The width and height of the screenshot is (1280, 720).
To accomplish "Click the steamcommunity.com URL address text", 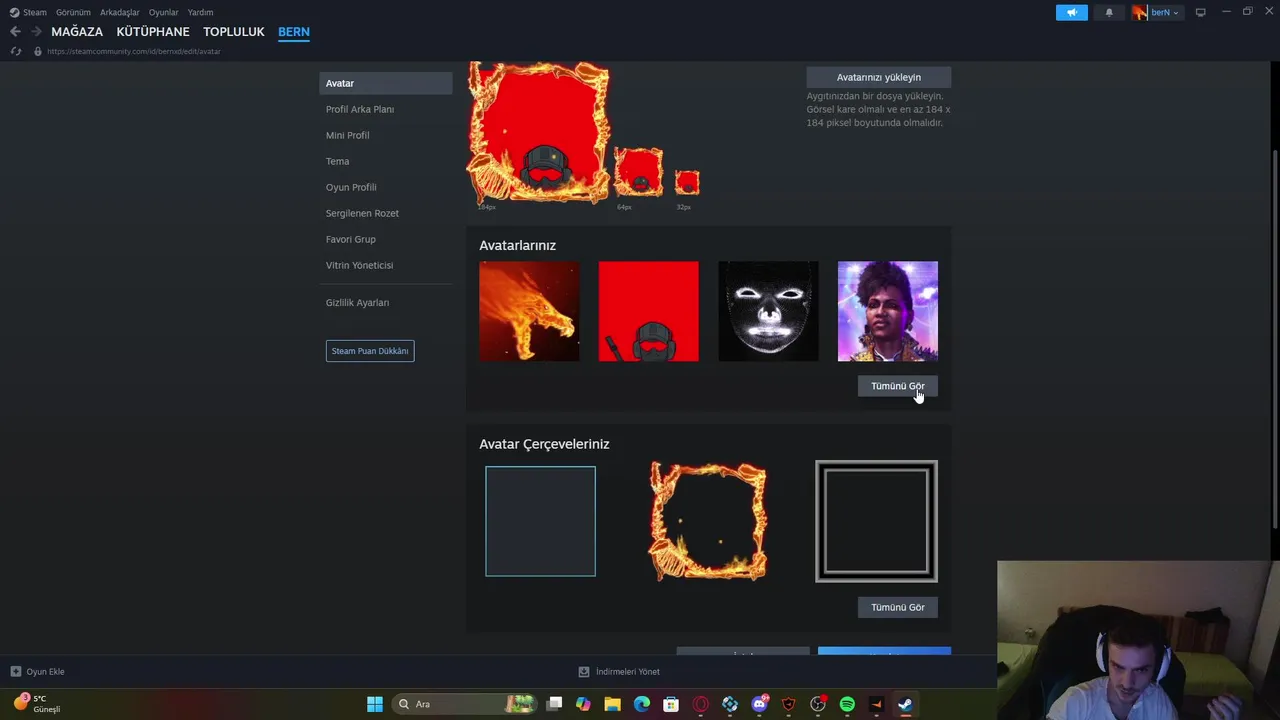I will pyautogui.click(x=134, y=51).
